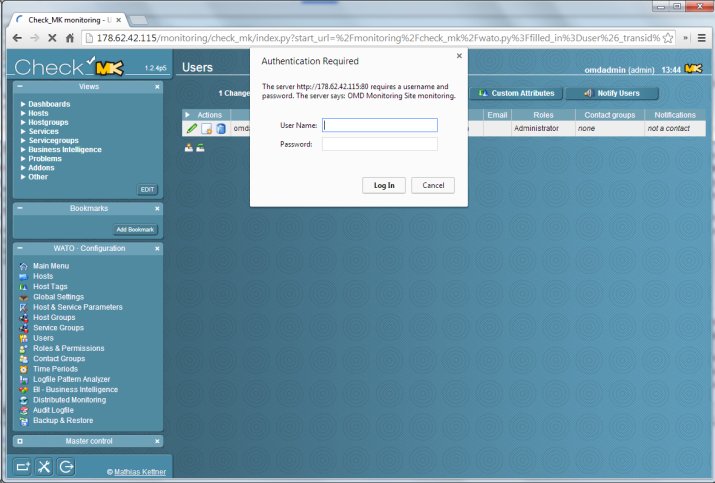Minimize the Bookmarks snapin

pos(20,208)
